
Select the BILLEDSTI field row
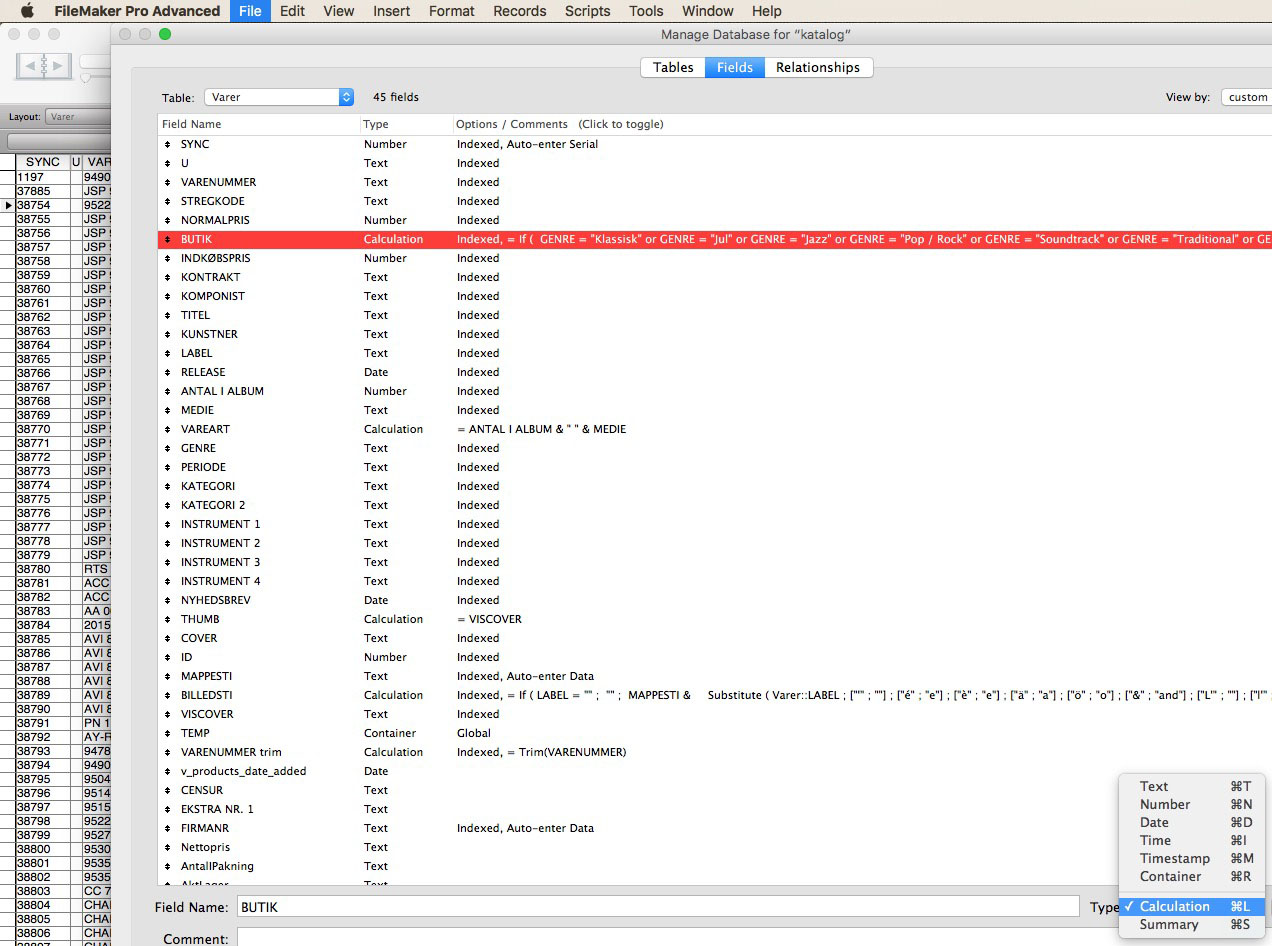point(715,695)
